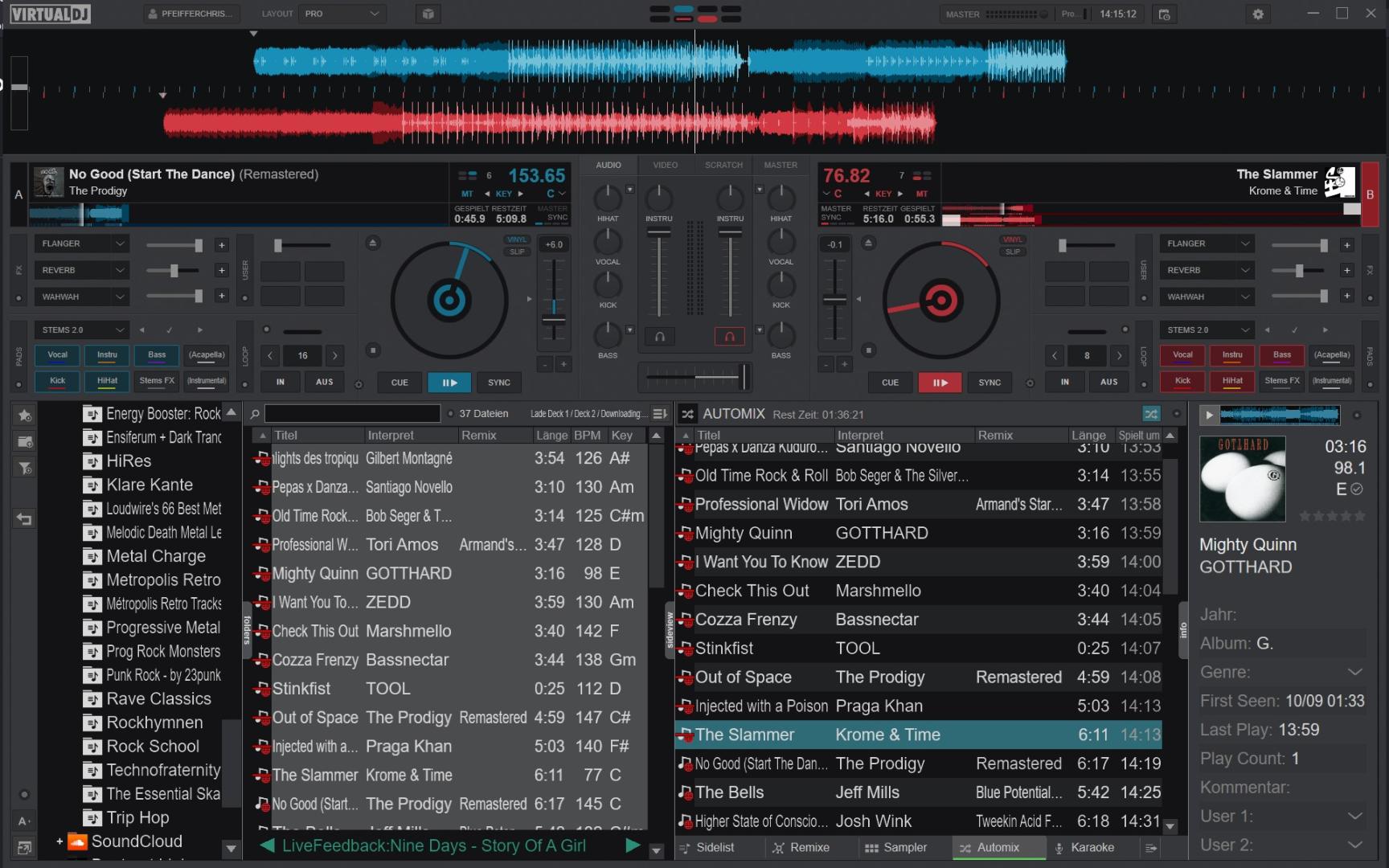The height and width of the screenshot is (868, 1389).
Task: Play the prelisten preview button
Action: tap(1208, 416)
